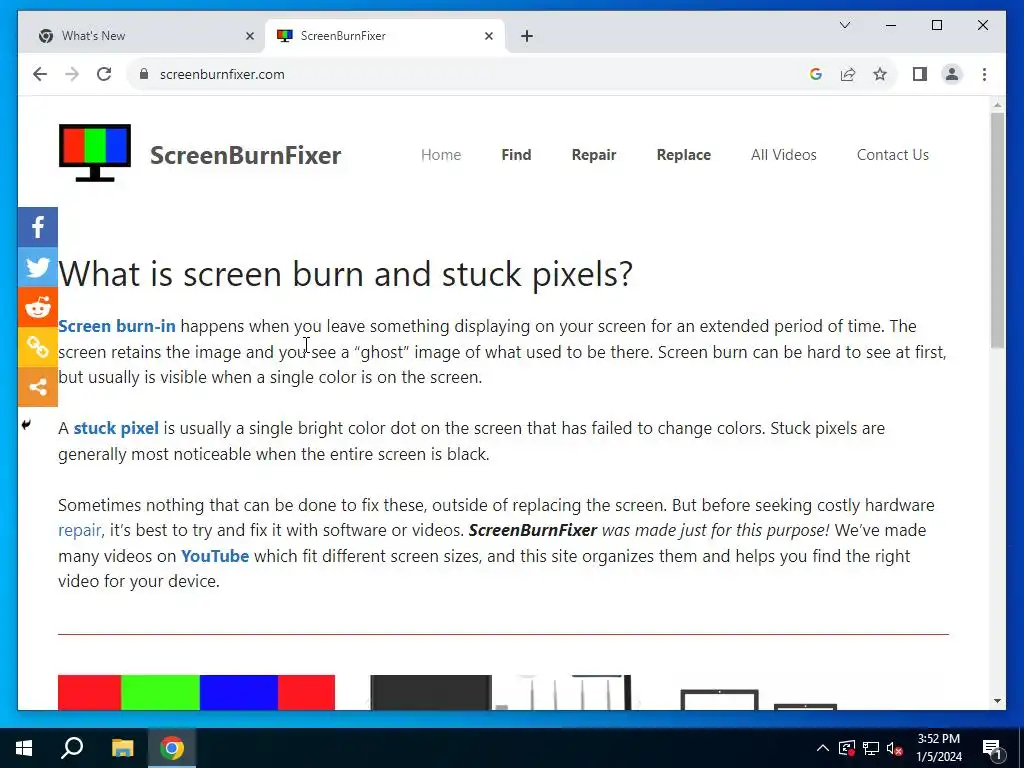
Task: Open volume control in system tray
Action: (895, 748)
